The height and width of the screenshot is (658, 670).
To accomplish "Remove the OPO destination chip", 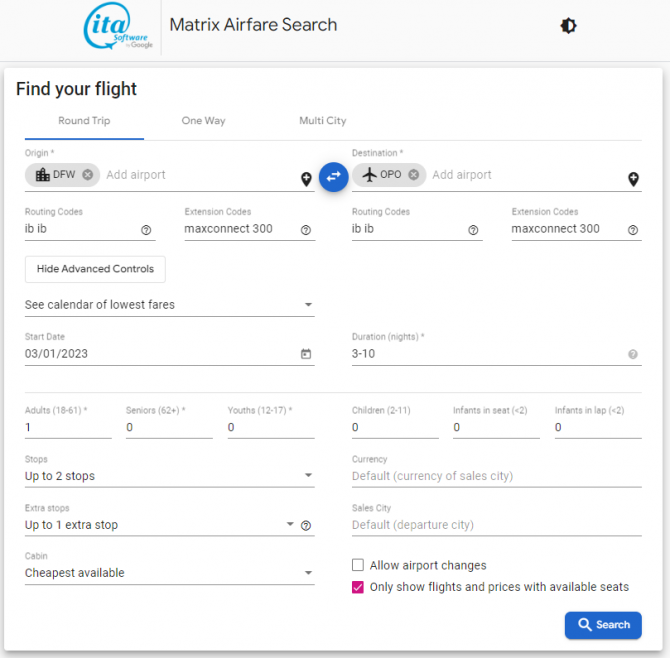I will coord(413,175).
